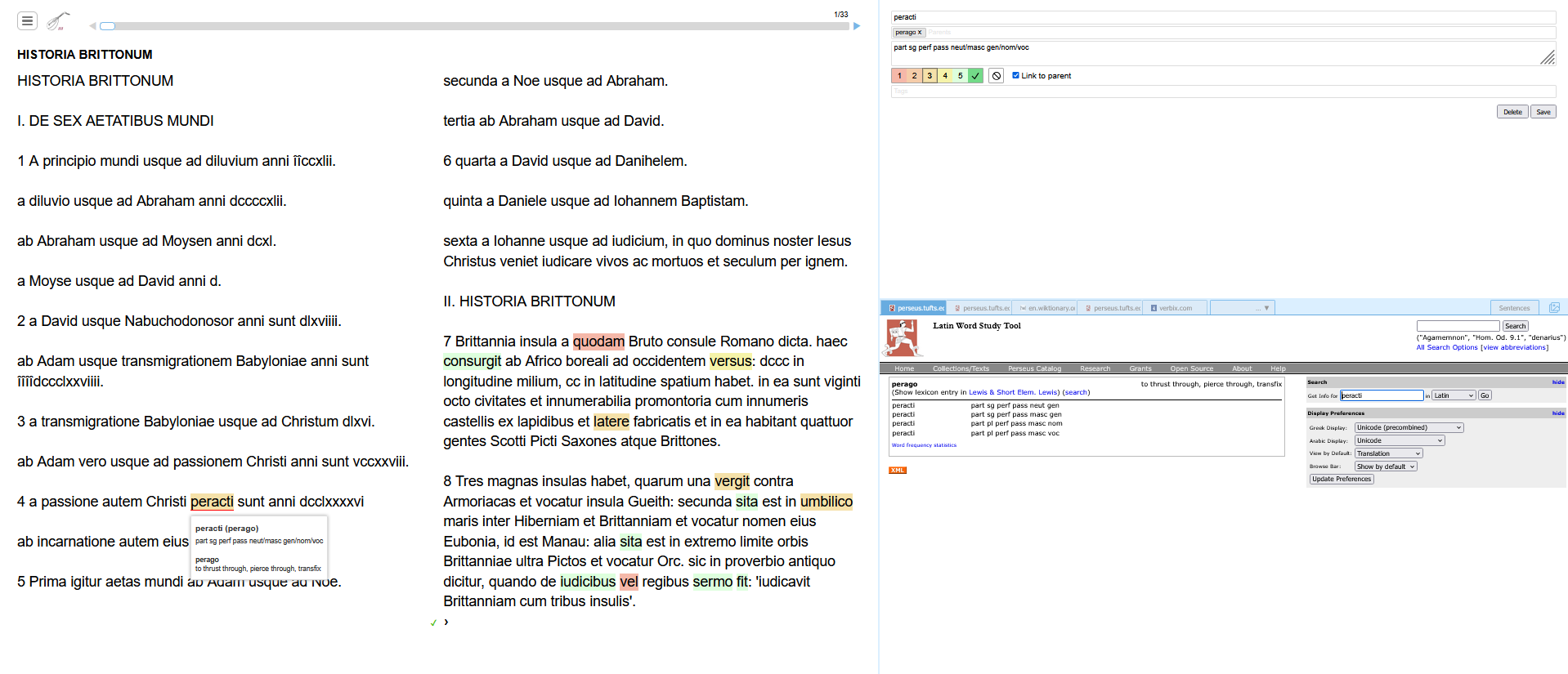This screenshot has height=674, width=1568.
Task: Hide the Search panel
Action: 1558,382
